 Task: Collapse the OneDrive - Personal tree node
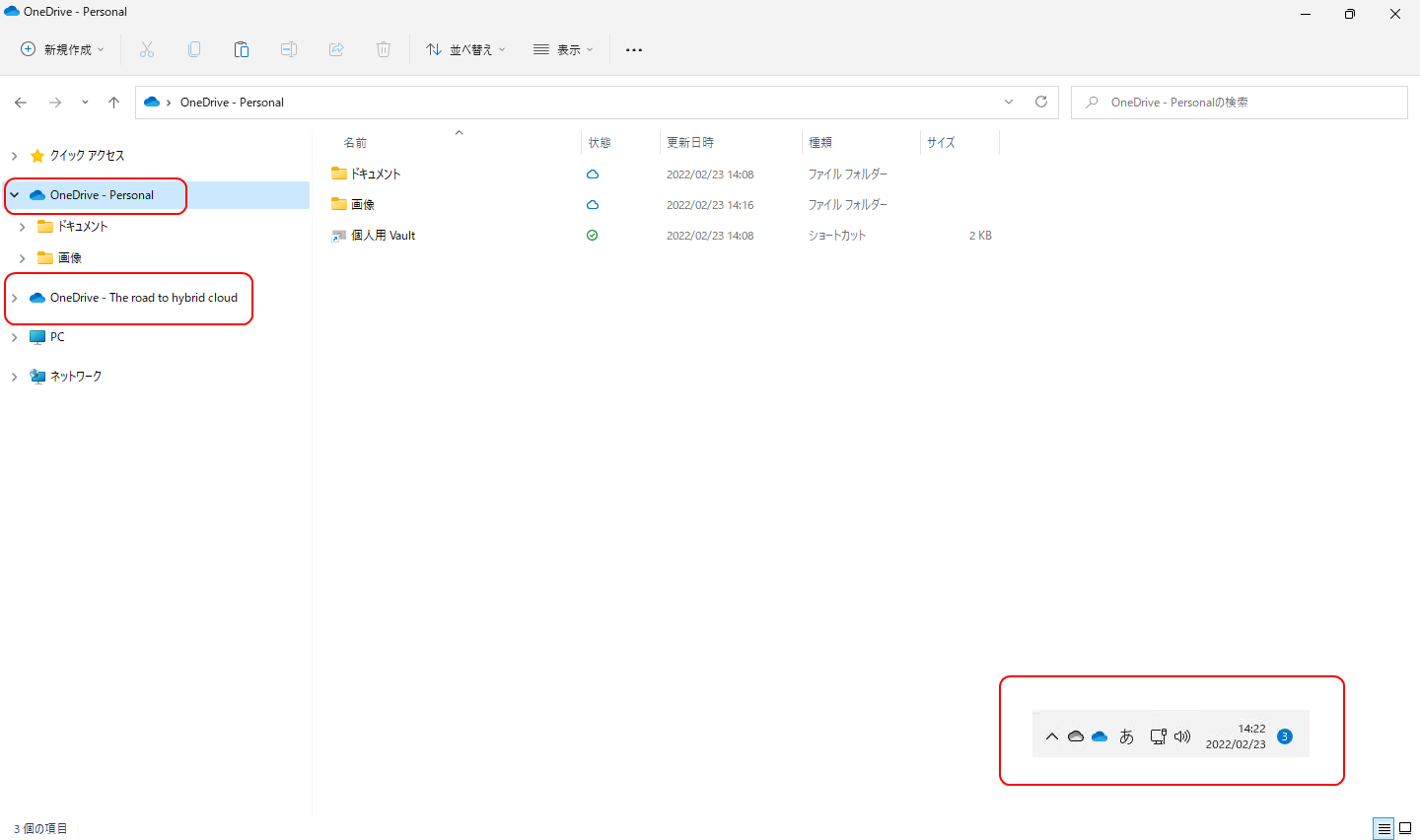tap(14, 195)
